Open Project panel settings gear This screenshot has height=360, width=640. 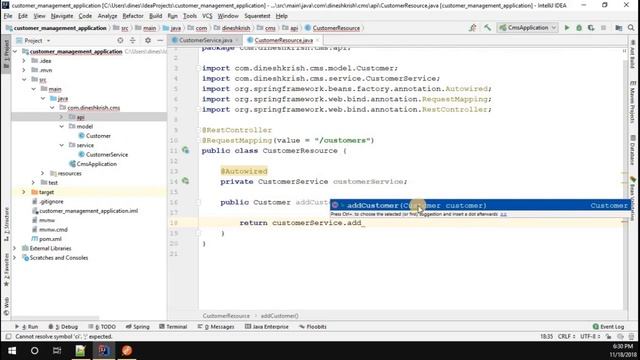[x=148, y=40]
